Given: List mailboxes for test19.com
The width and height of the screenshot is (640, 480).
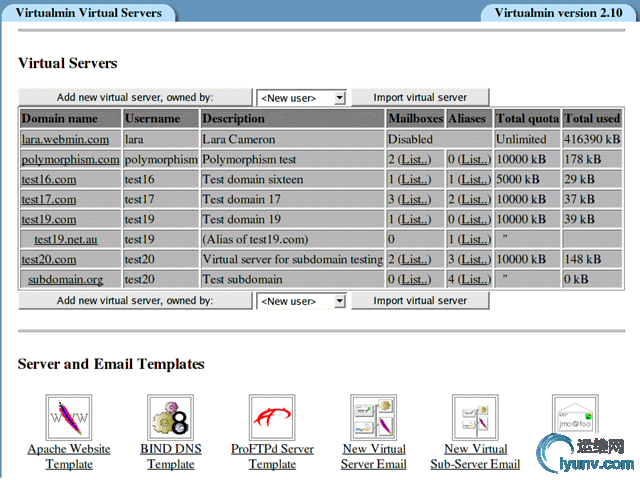Looking at the screenshot, I should tap(414, 220).
